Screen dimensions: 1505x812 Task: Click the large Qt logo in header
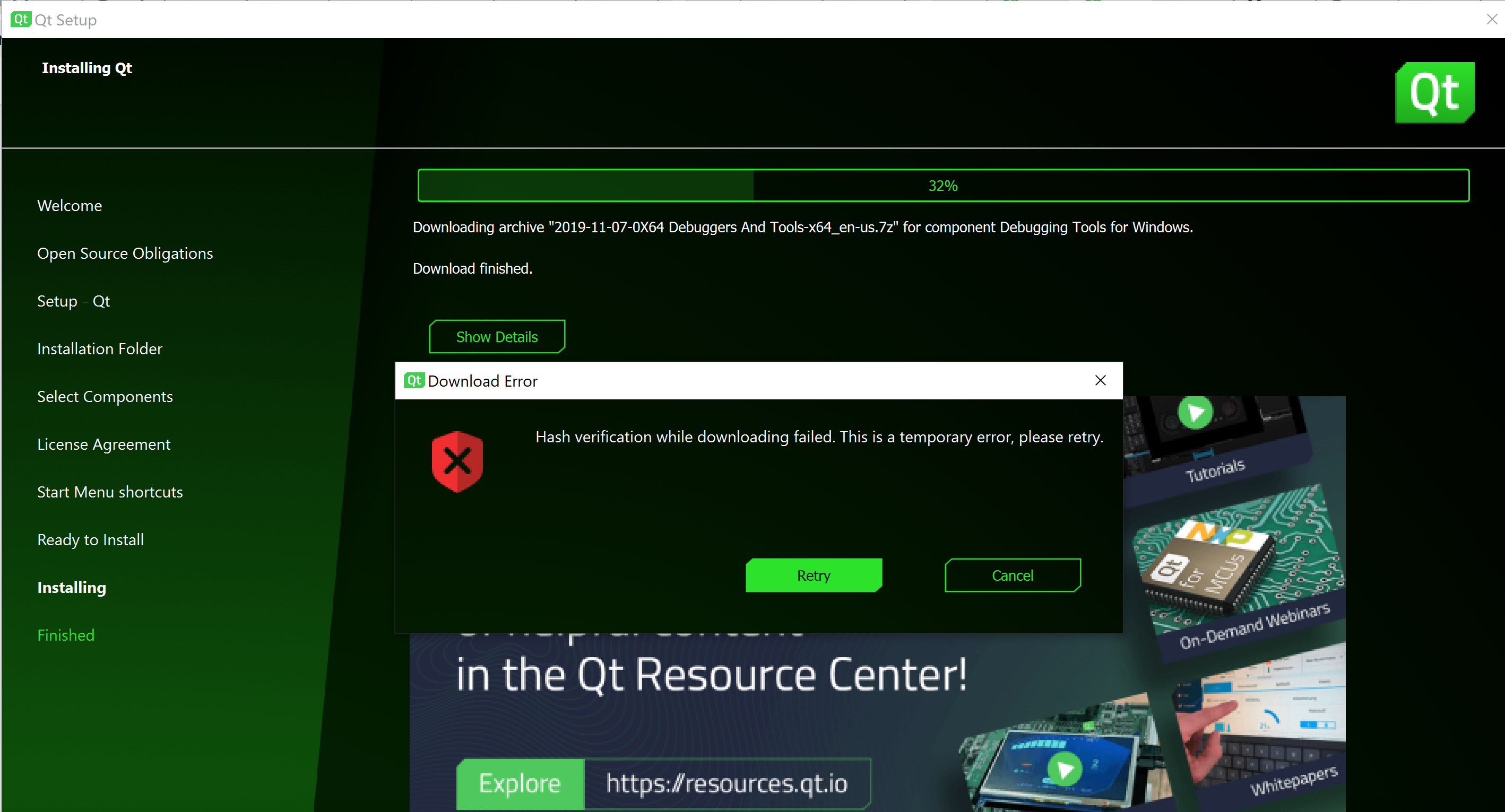point(1434,92)
